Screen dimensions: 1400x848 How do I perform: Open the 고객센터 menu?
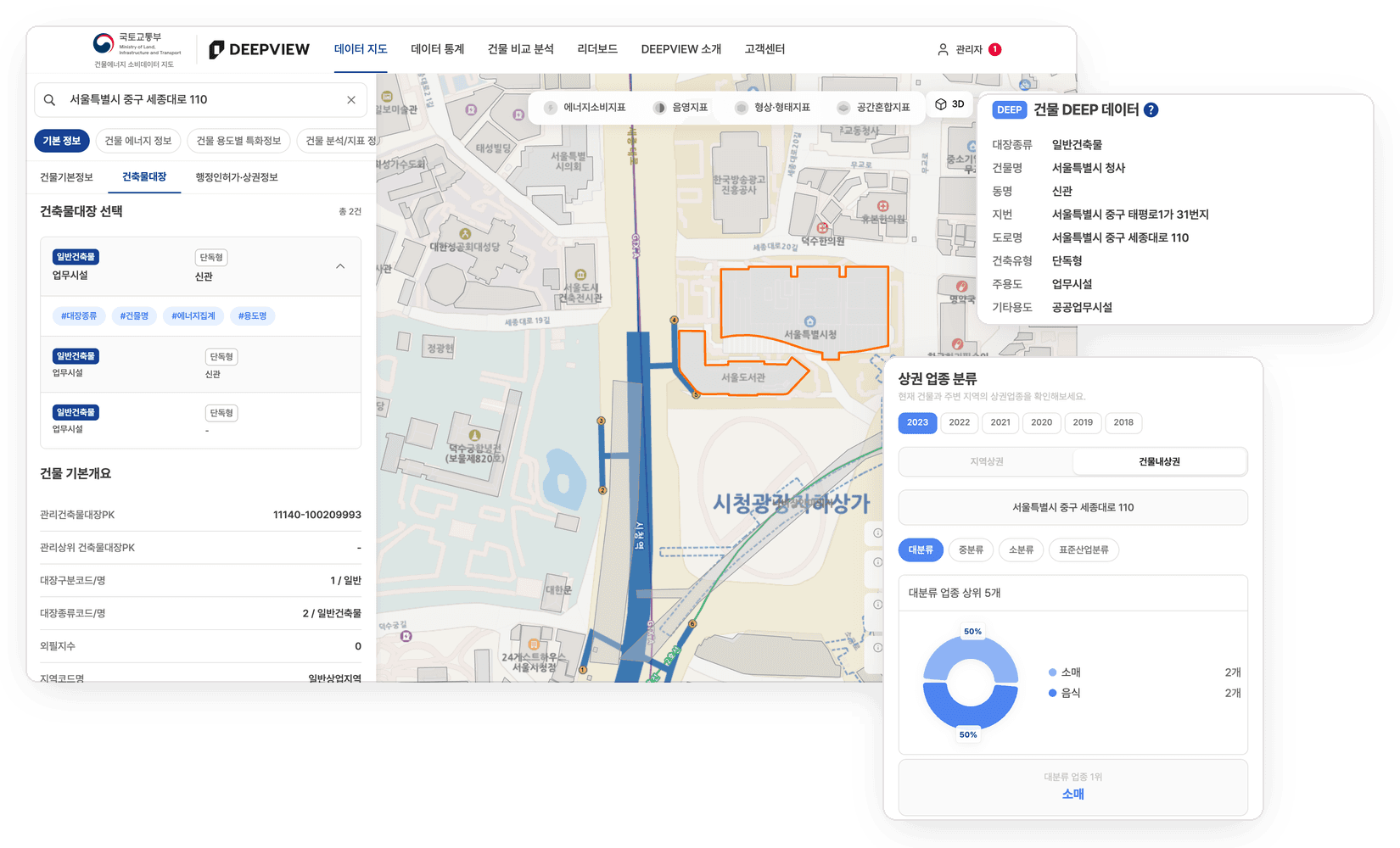pos(764,49)
